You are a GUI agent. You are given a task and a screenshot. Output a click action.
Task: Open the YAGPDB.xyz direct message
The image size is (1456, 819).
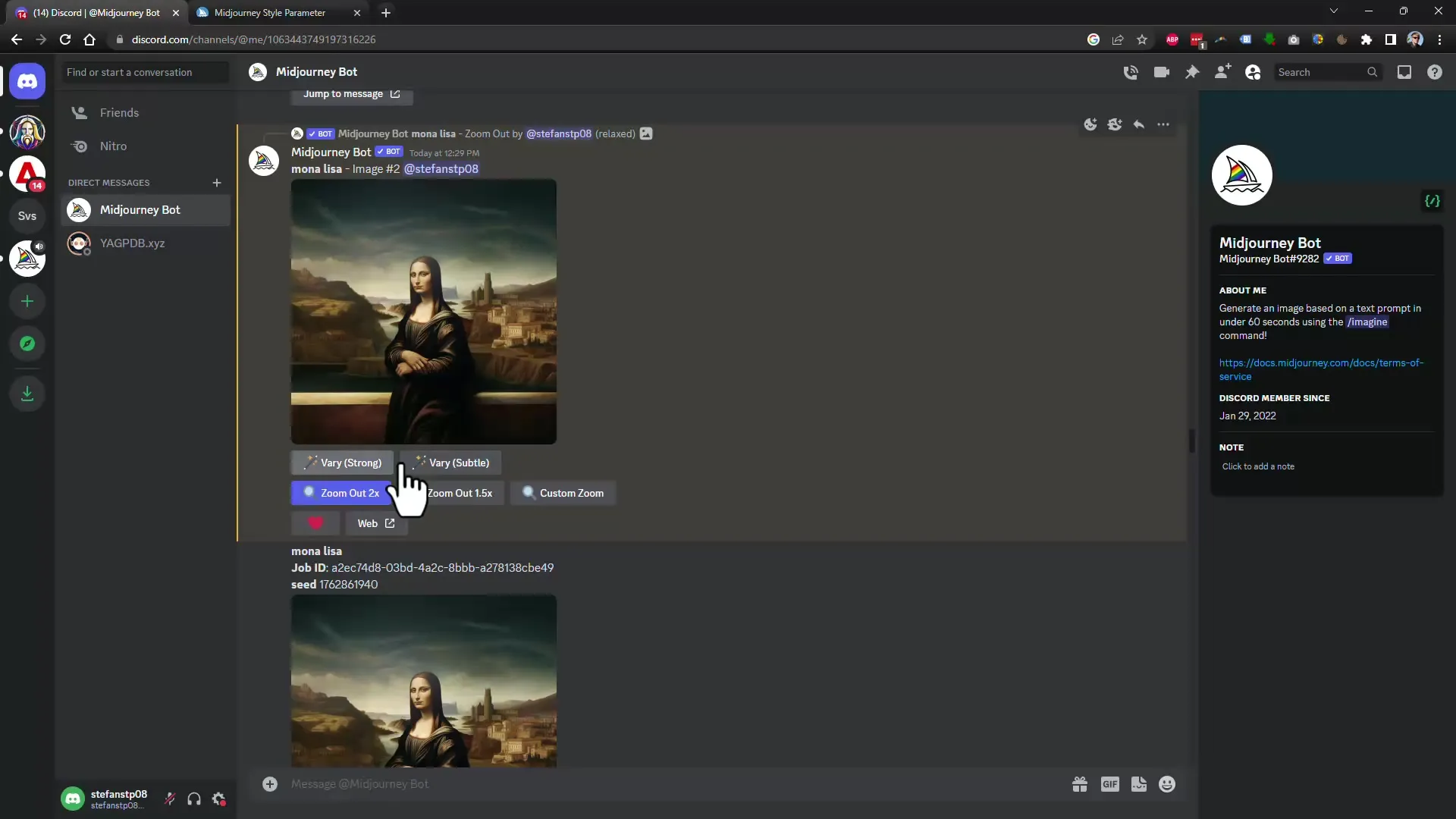coord(132,243)
